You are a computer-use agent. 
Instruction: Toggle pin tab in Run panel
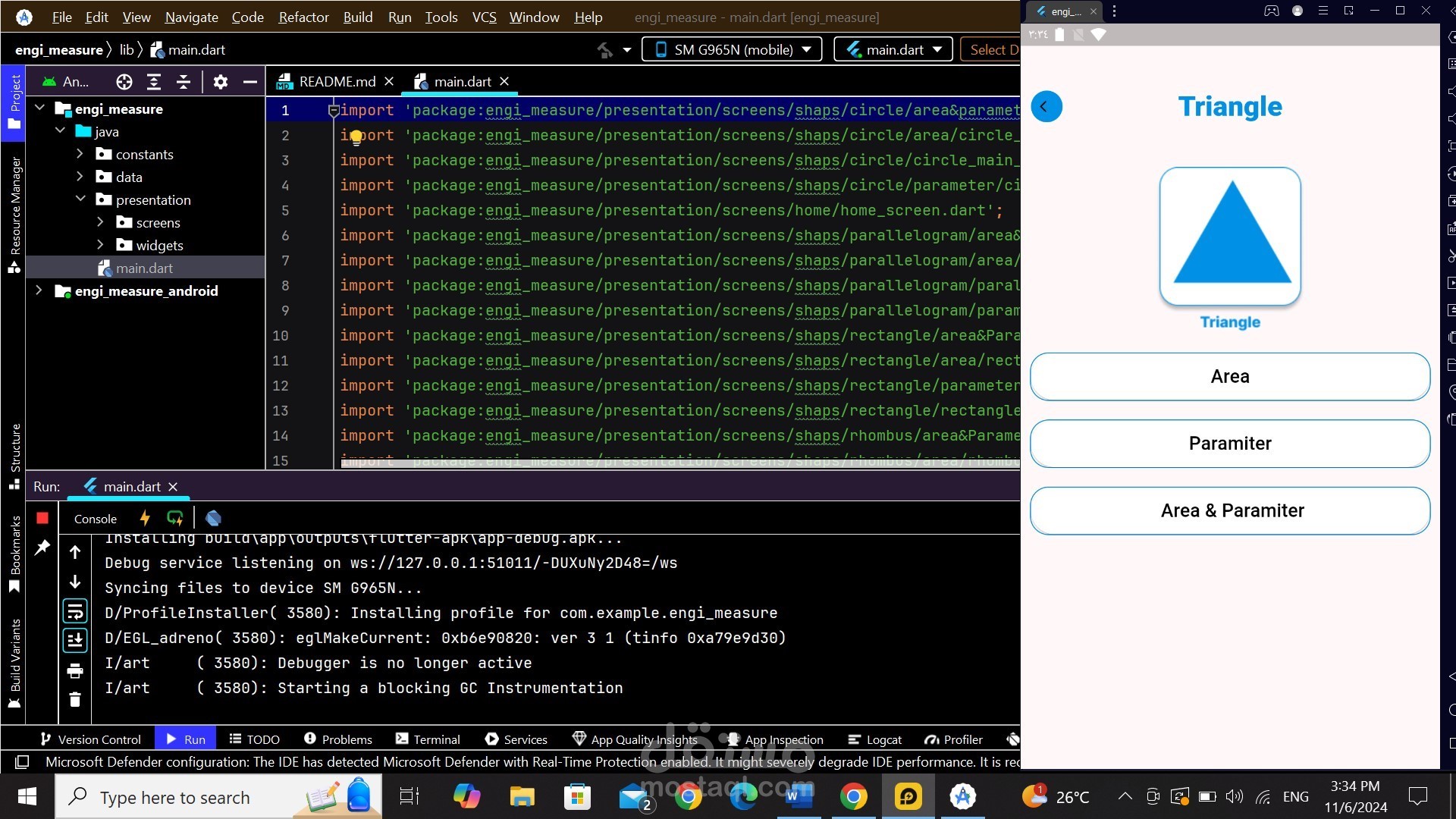pyautogui.click(x=42, y=547)
